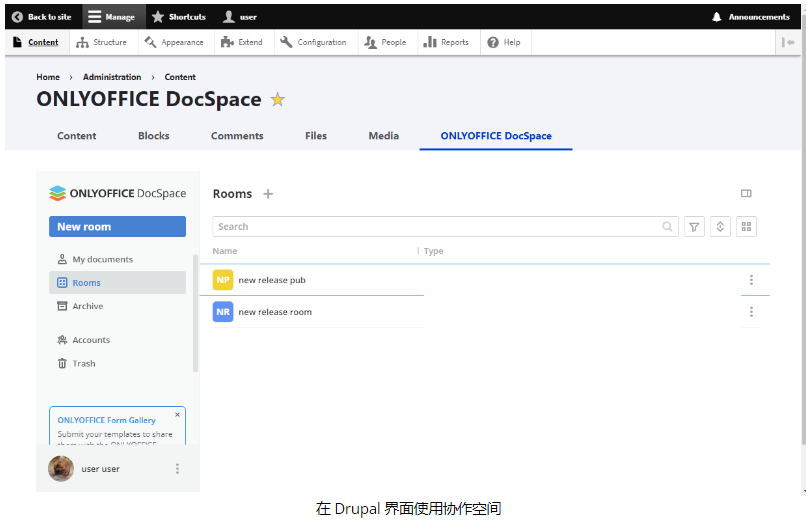Sort by the Name column header

click(x=225, y=251)
